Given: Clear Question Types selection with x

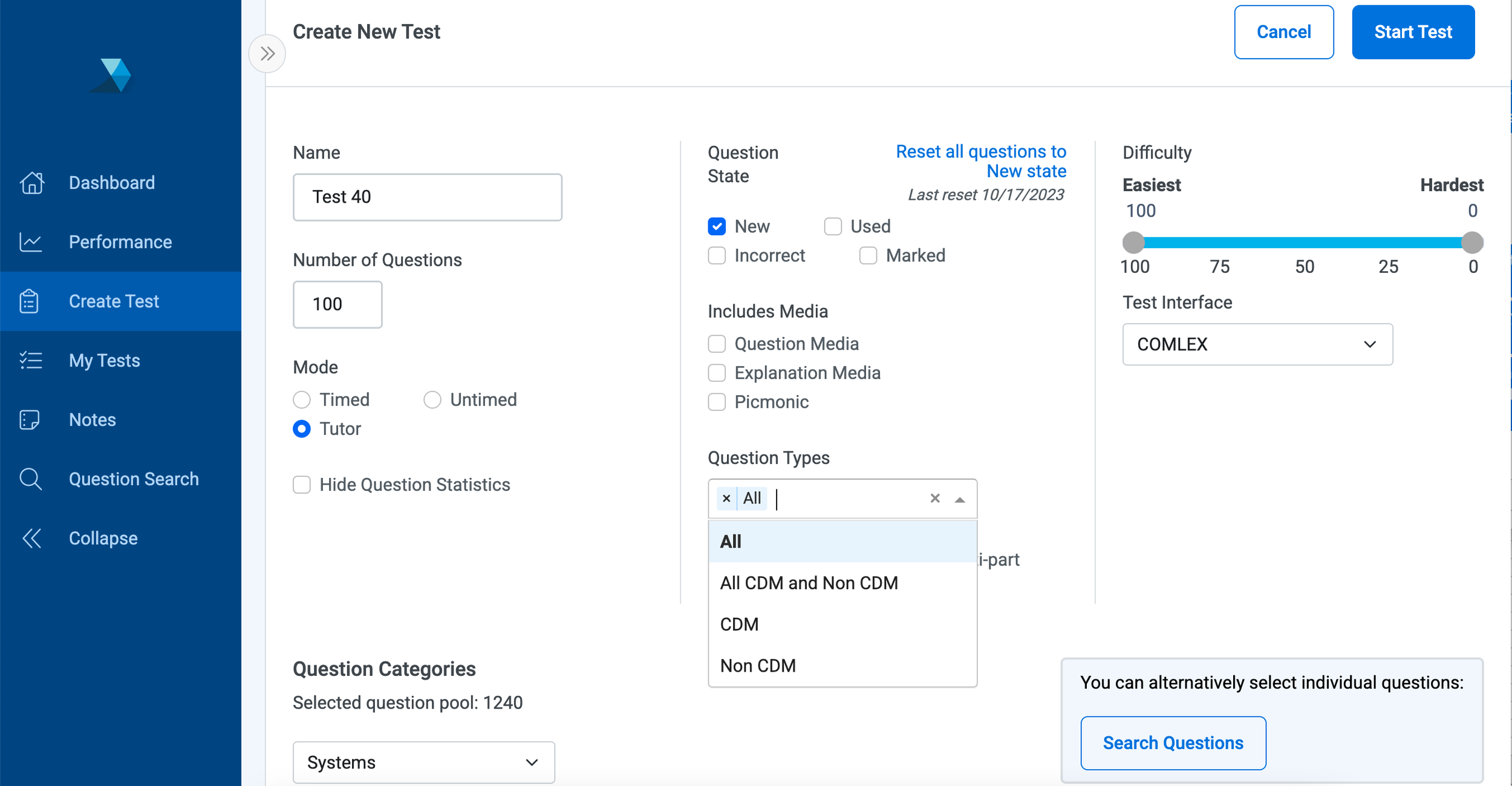Looking at the screenshot, I should pyautogui.click(x=935, y=499).
